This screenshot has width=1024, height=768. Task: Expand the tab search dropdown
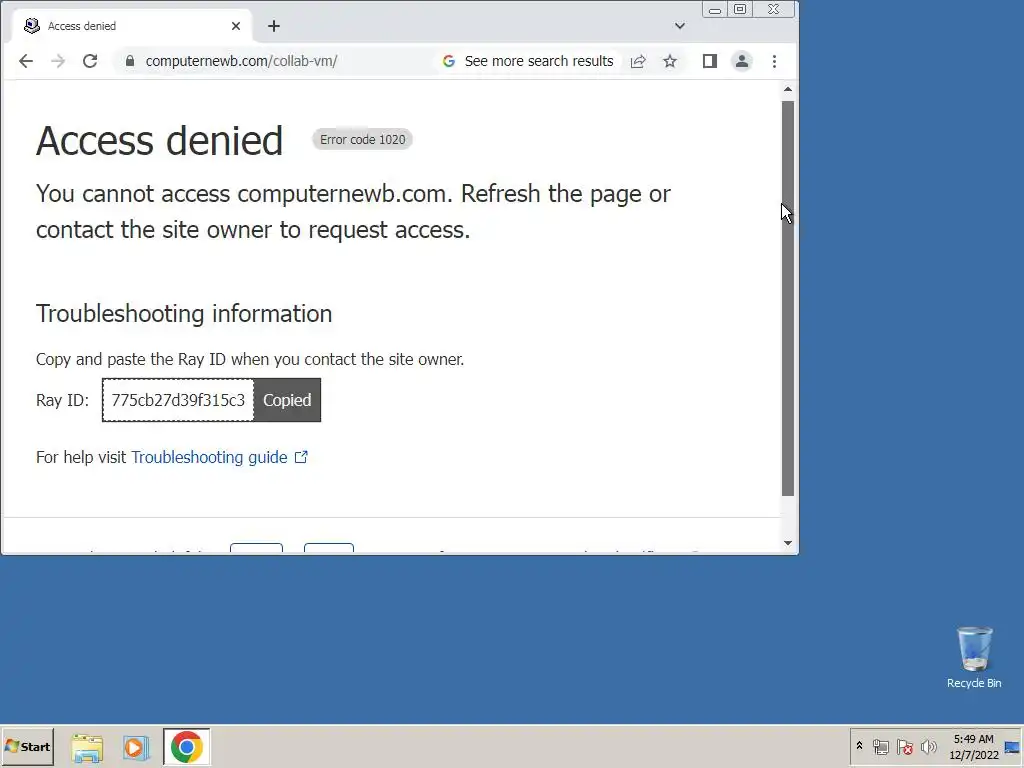680,26
